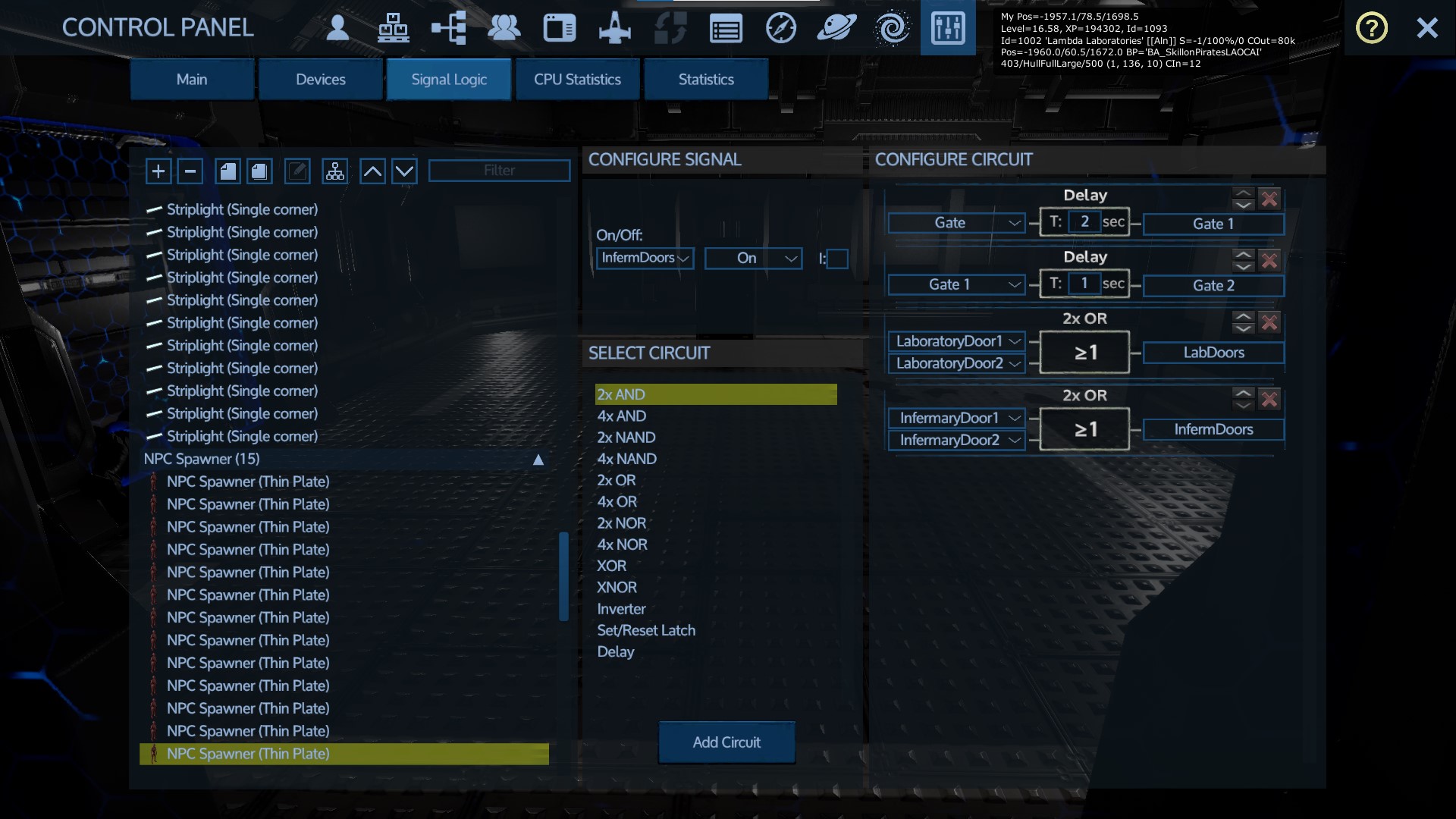Open the compass navigation icon
This screenshot has height=819, width=1456.
point(781,28)
